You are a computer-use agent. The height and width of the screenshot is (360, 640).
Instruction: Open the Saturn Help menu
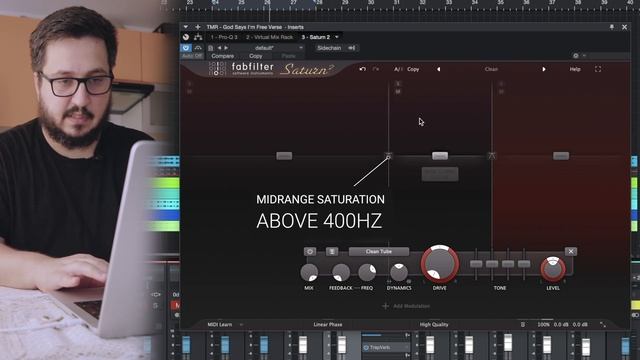click(x=575, y=69)
